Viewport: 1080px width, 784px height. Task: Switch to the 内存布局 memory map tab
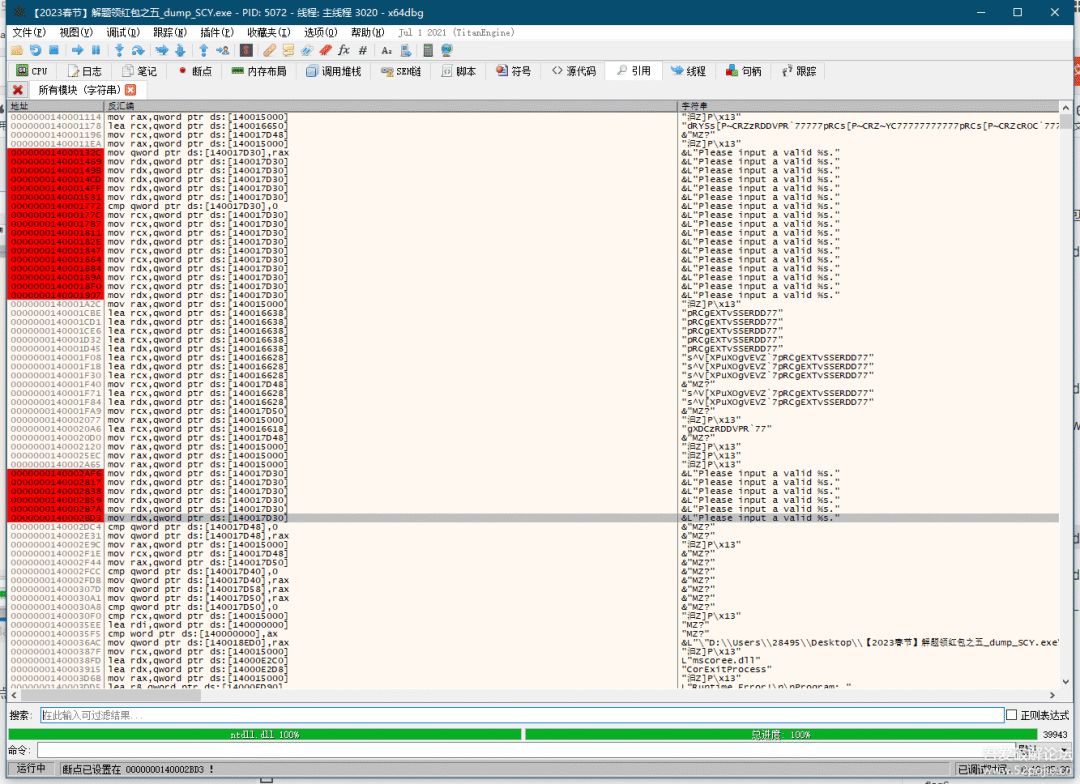[259, 71]
